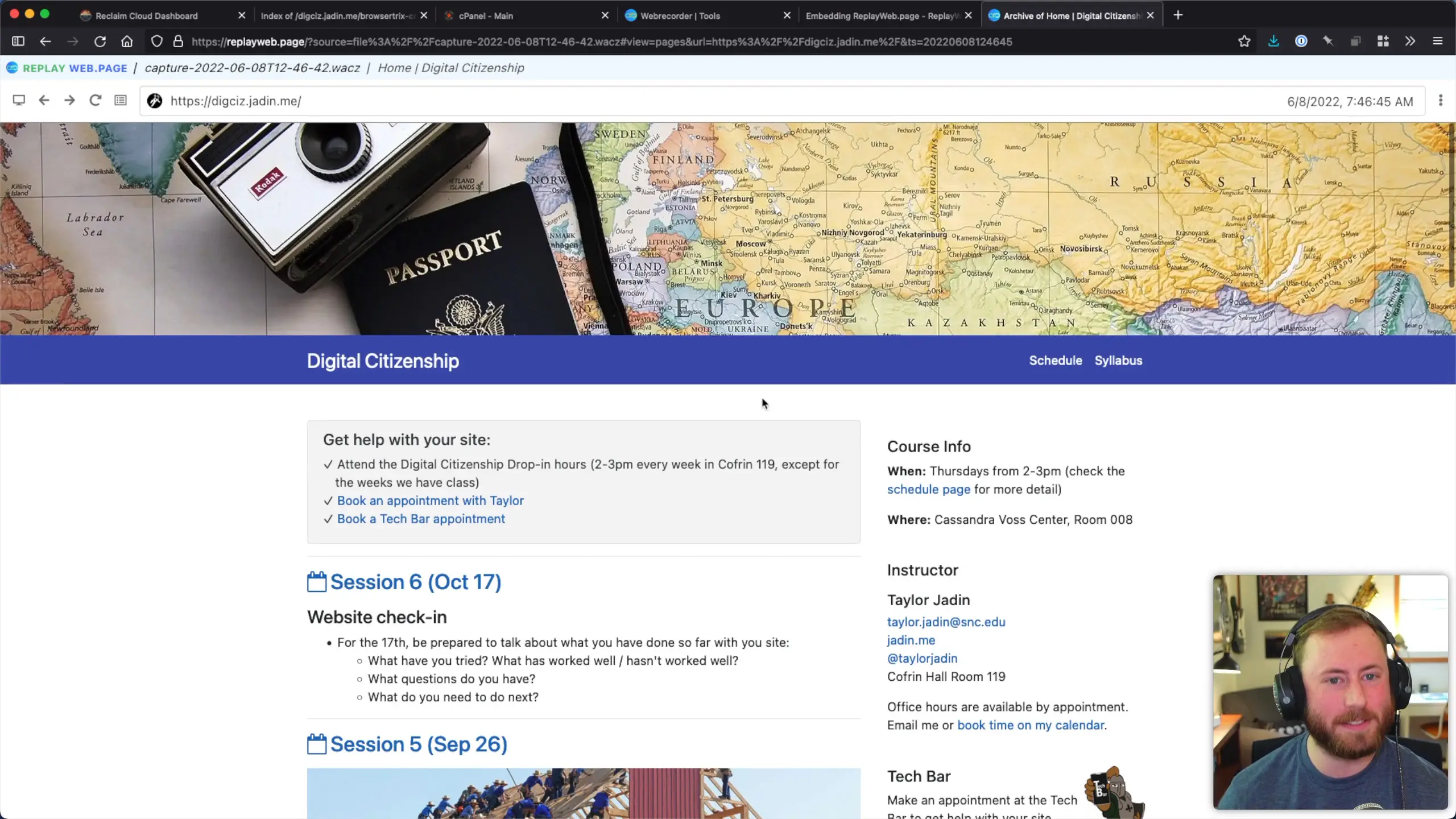Click the Tech Bar mascot image
1456x819 pixels.
(1114, 793)
